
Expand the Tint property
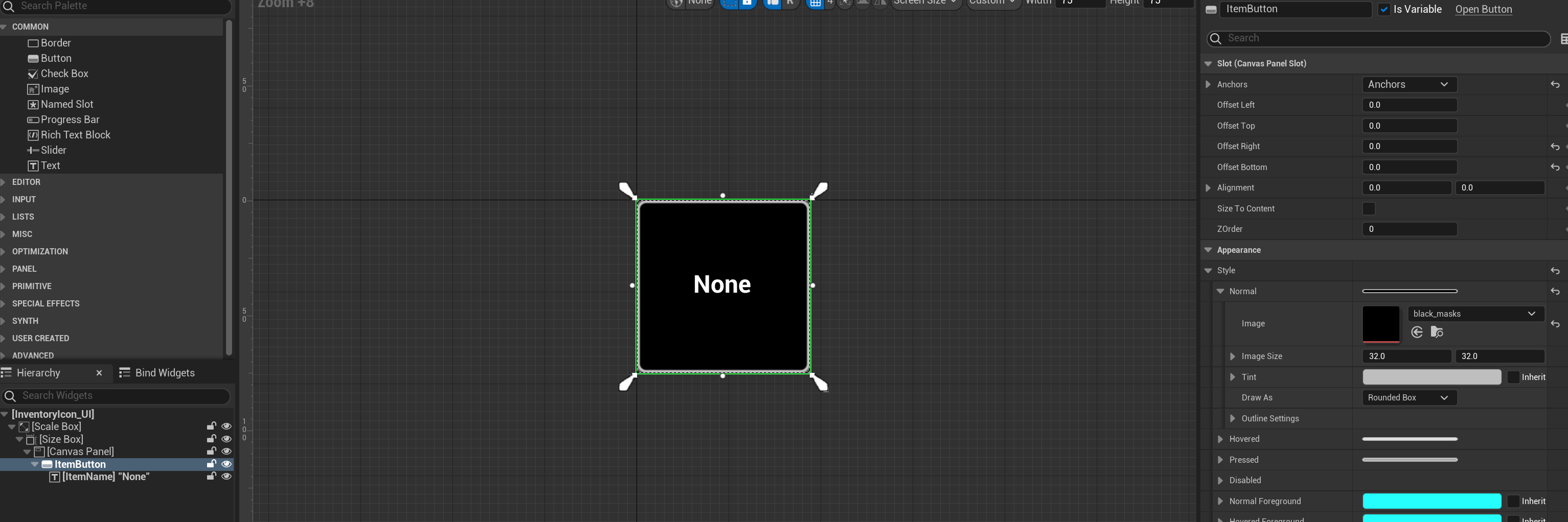click(x=1233, y=377)
